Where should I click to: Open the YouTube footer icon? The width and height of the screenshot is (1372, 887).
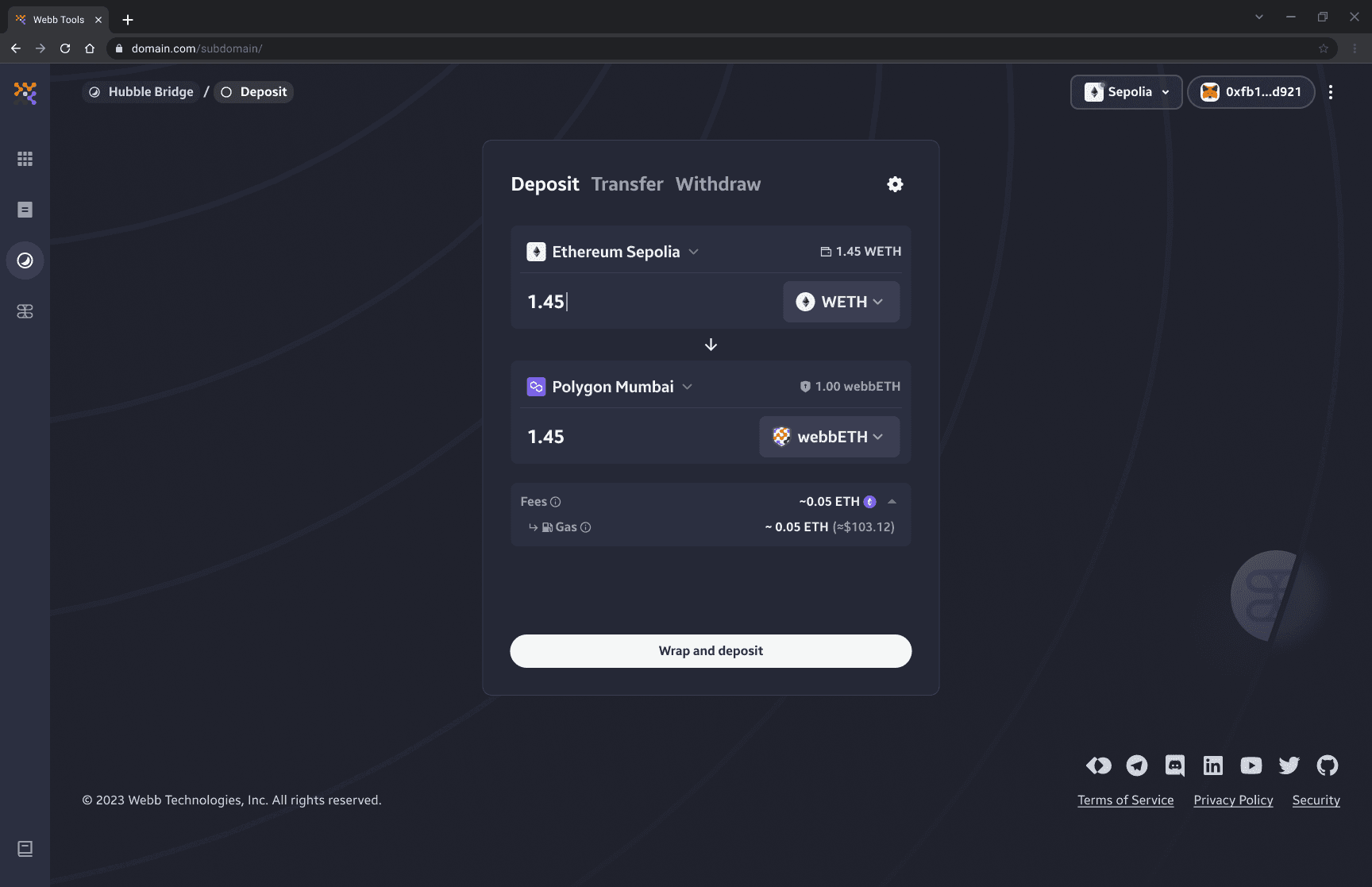[x=1251, y=766]
